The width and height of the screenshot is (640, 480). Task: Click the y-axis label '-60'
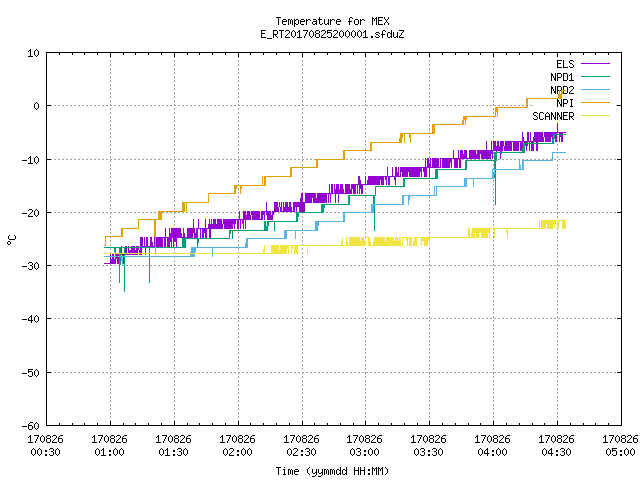31,426
